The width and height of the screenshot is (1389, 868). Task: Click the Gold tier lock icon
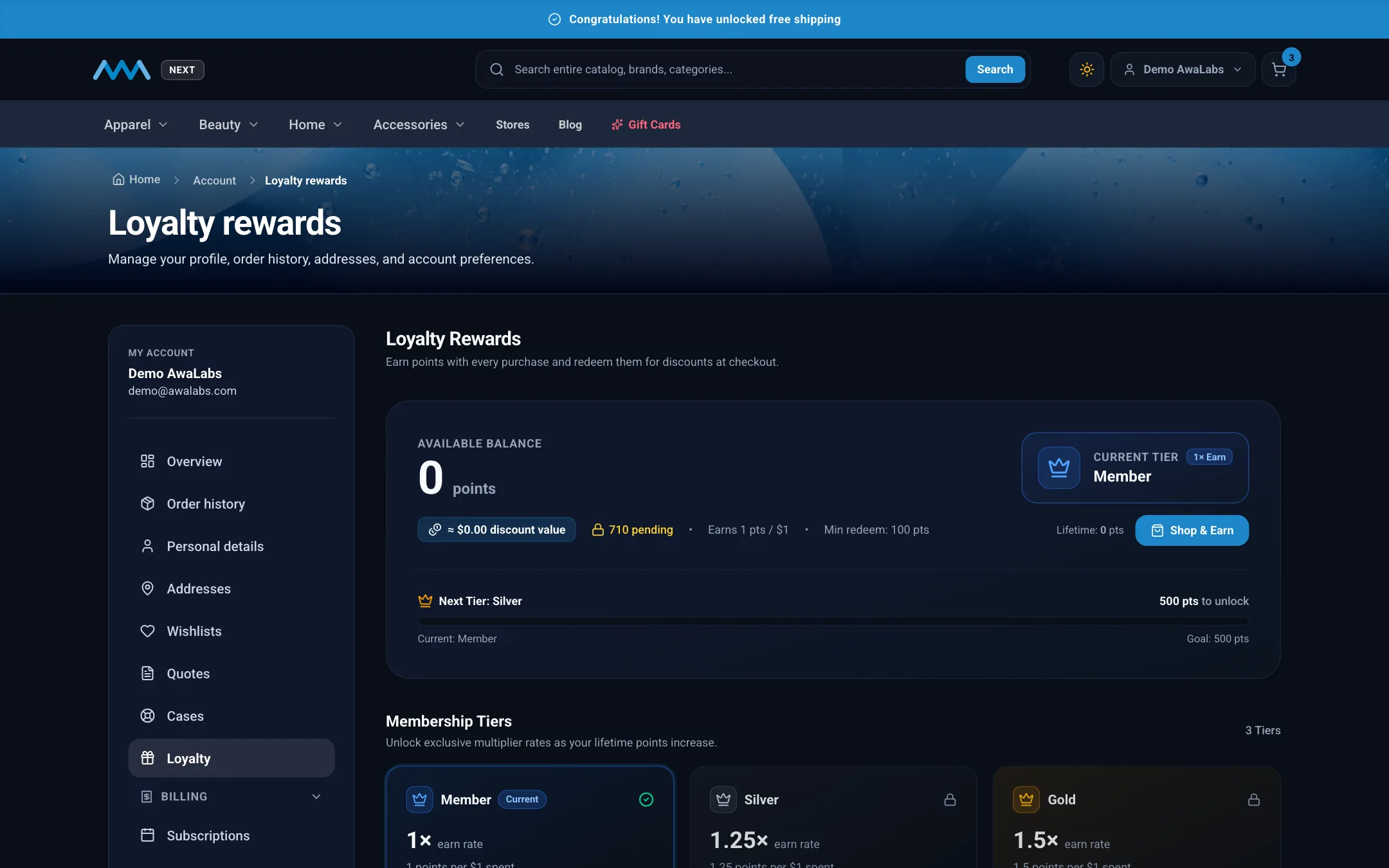click(1253, 800)
